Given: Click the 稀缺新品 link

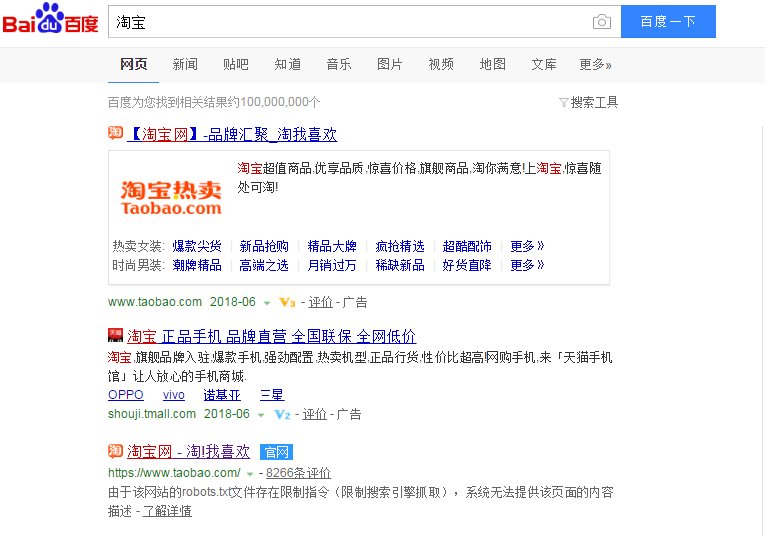Looking at the screenshot, I should [400, 265].
